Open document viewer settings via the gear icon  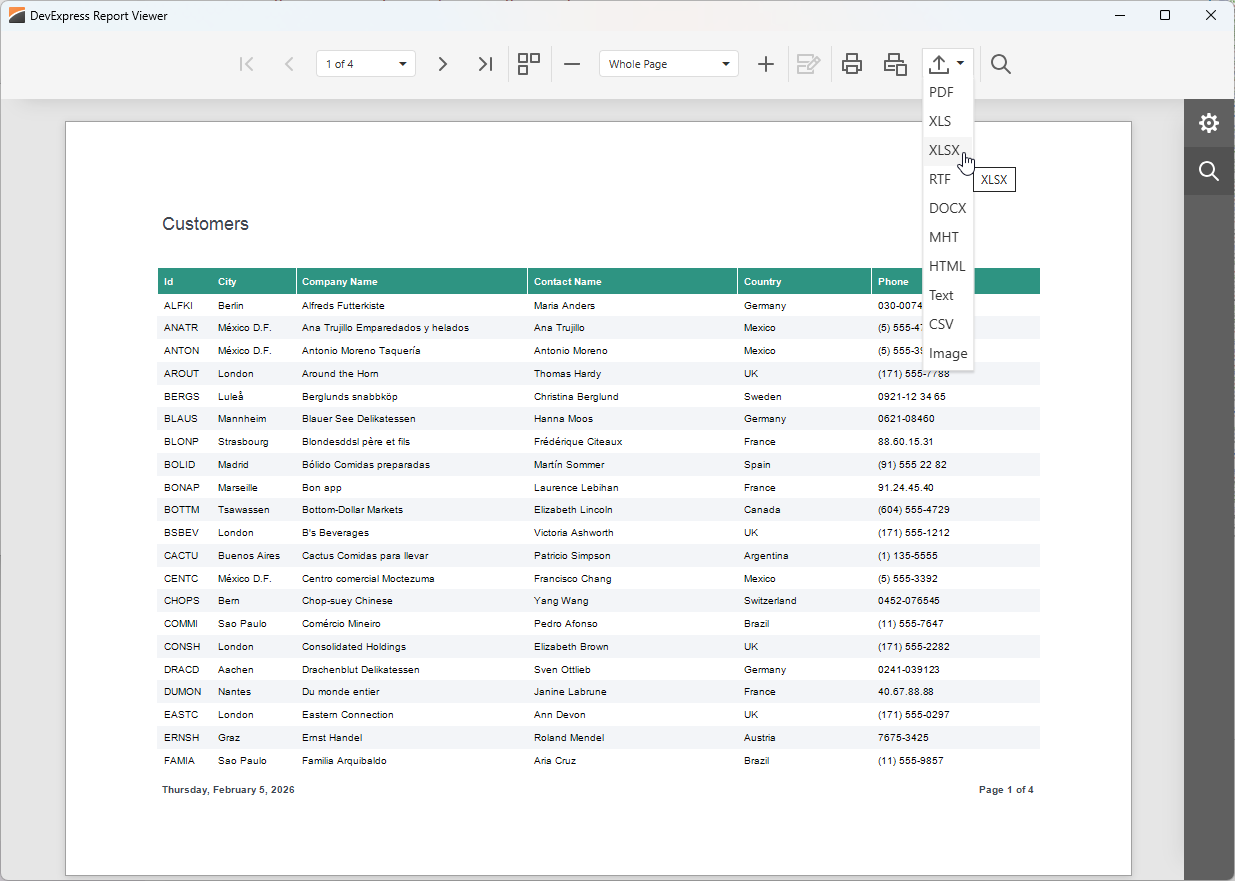point(1209,122)
